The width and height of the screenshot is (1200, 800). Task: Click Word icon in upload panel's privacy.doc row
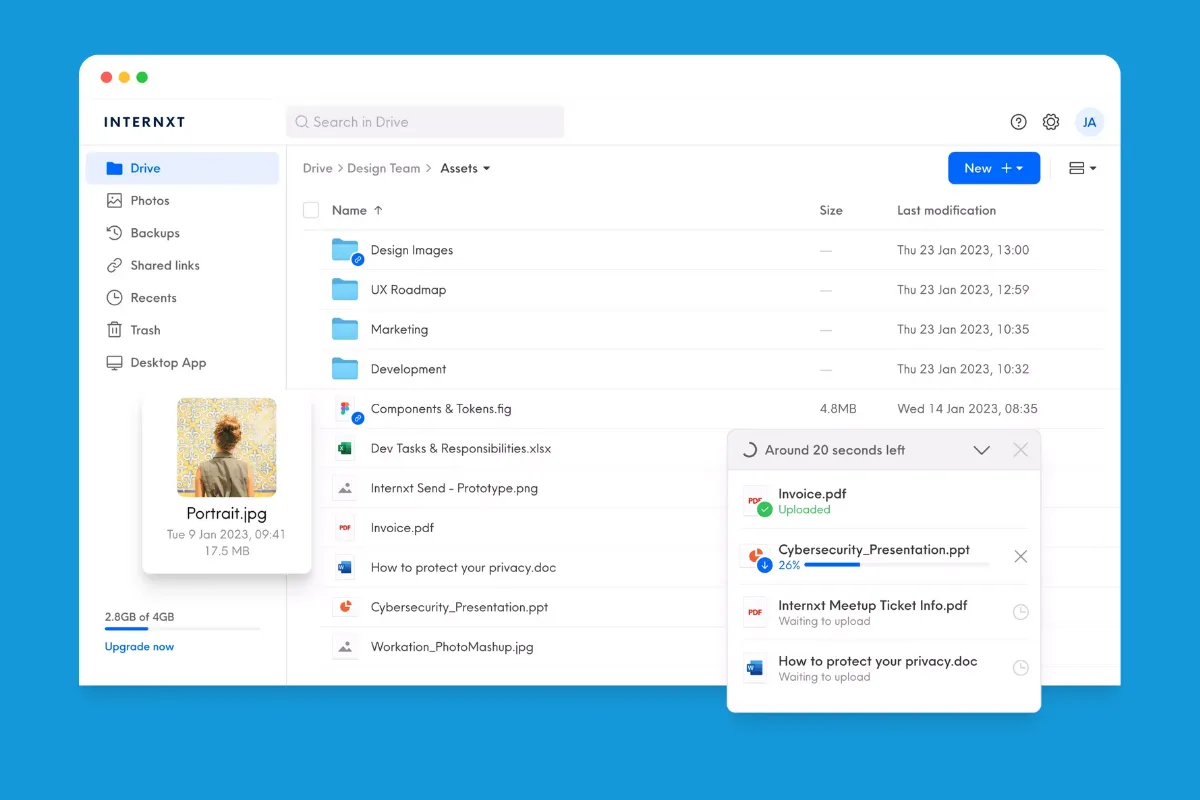pos(755,668)
